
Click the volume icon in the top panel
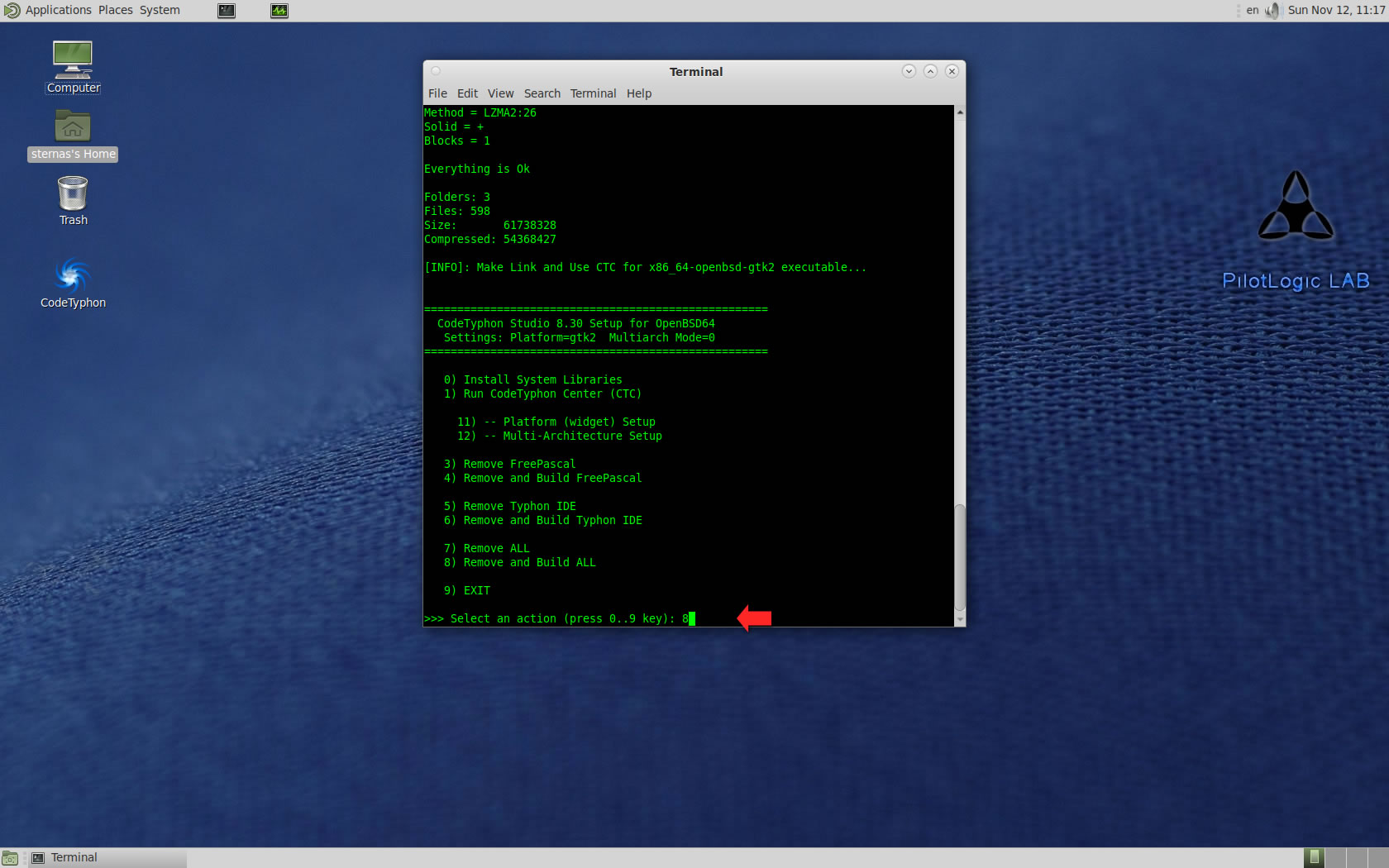(1272, 11)
